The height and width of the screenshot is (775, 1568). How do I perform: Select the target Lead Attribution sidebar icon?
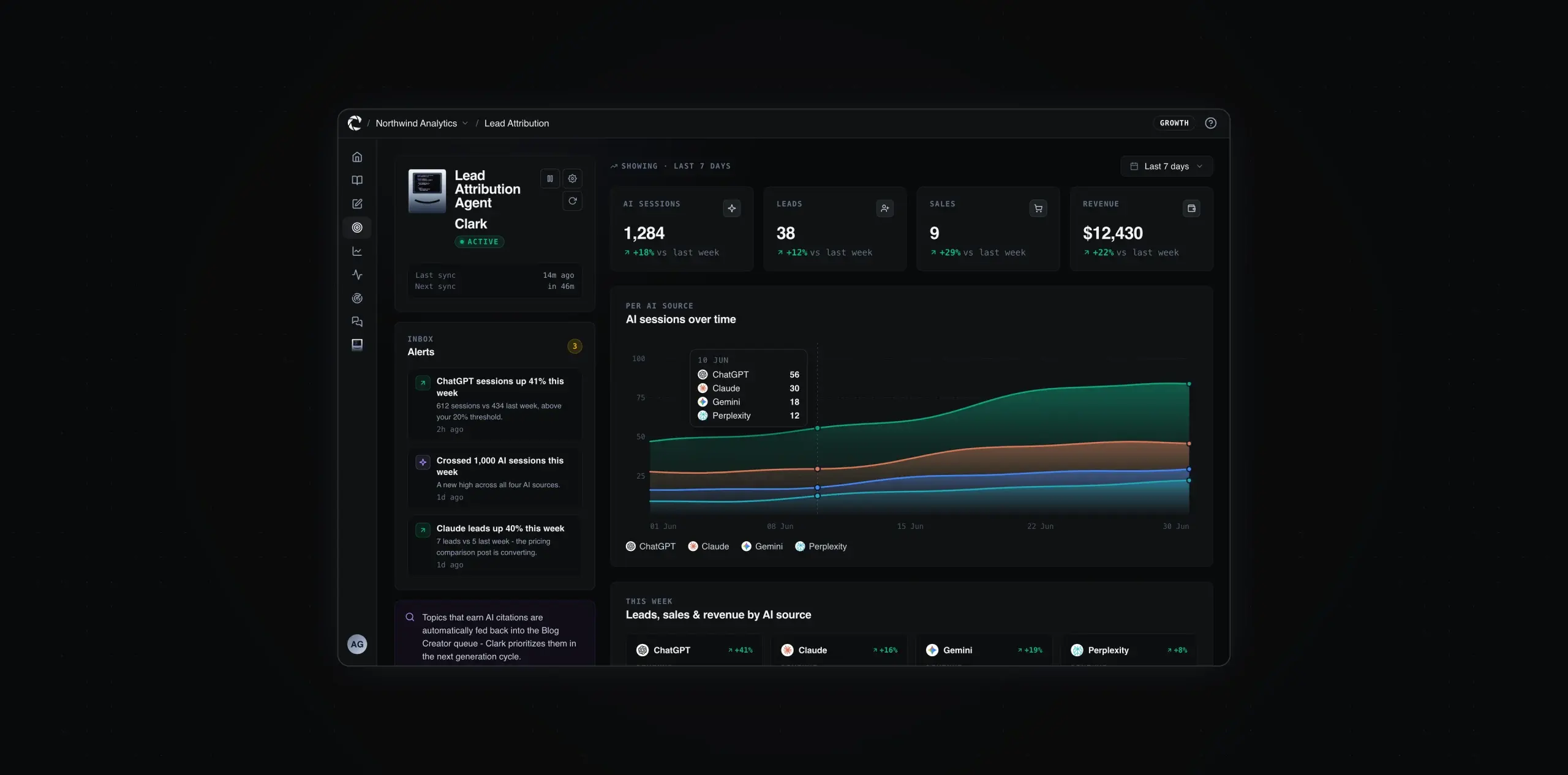(x=357, y=228)
